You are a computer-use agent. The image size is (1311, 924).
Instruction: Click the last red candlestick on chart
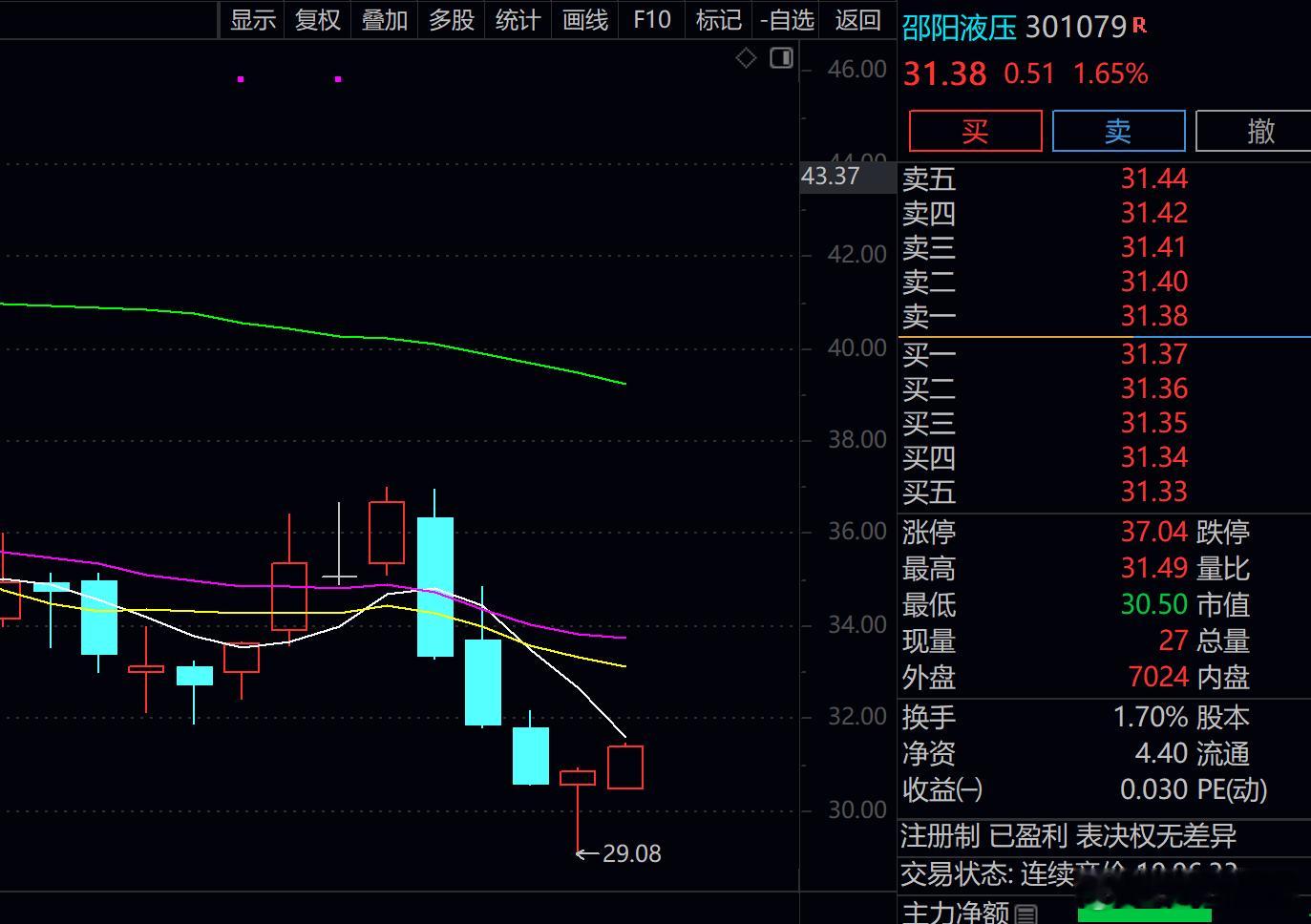click(x=625, y=767)
